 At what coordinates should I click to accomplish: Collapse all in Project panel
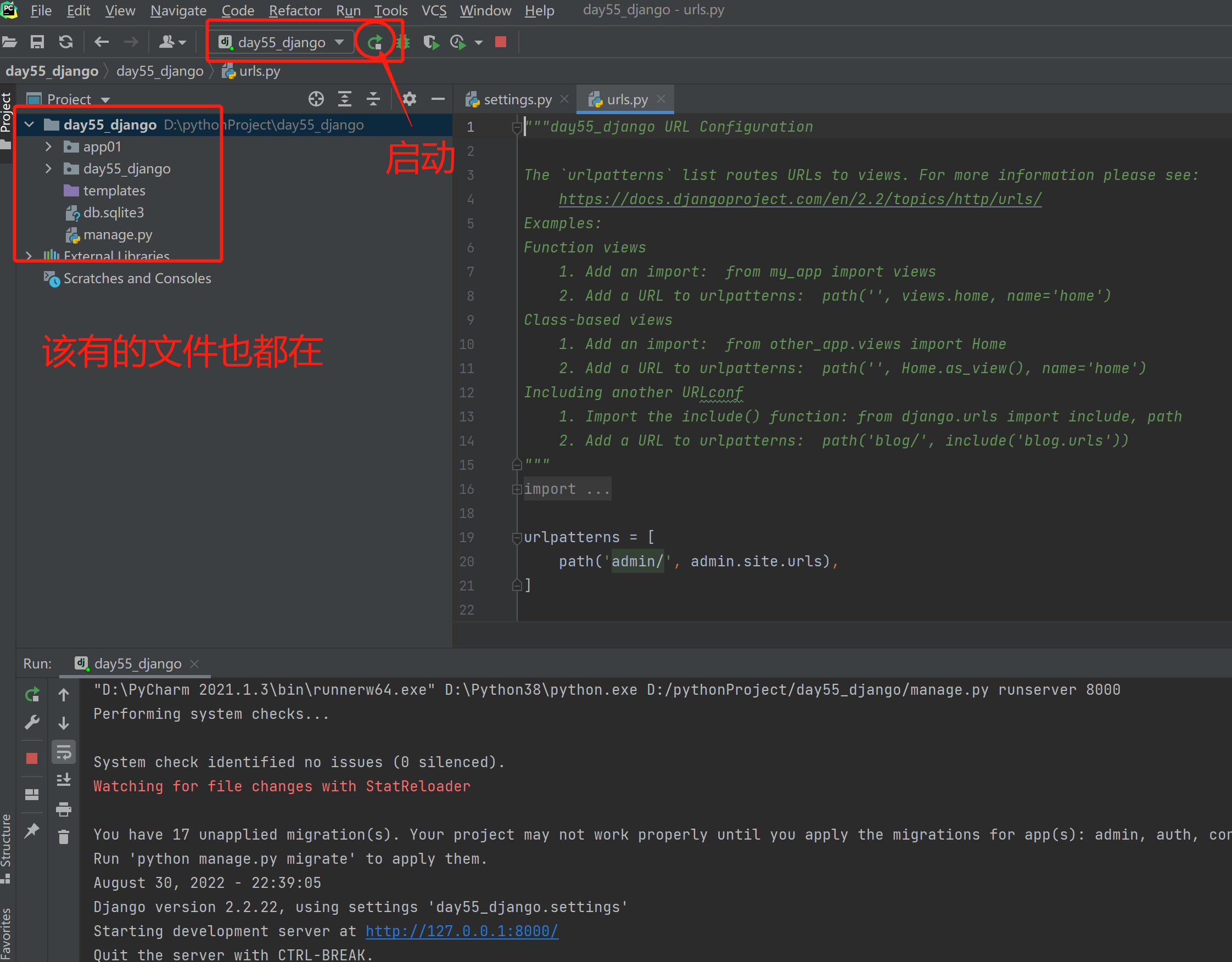pos(373,99)
